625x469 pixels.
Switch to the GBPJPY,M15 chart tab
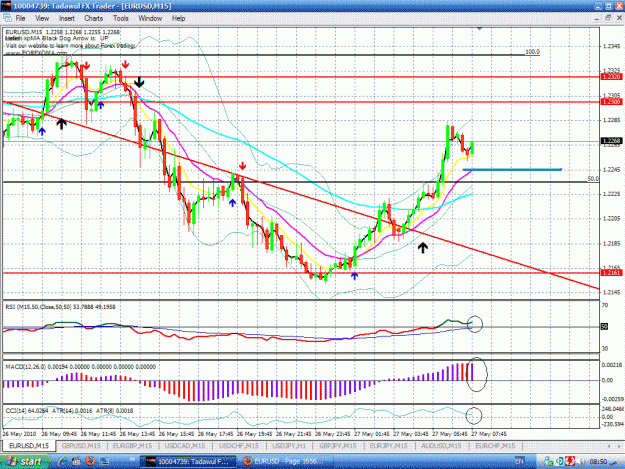point(337,445)
